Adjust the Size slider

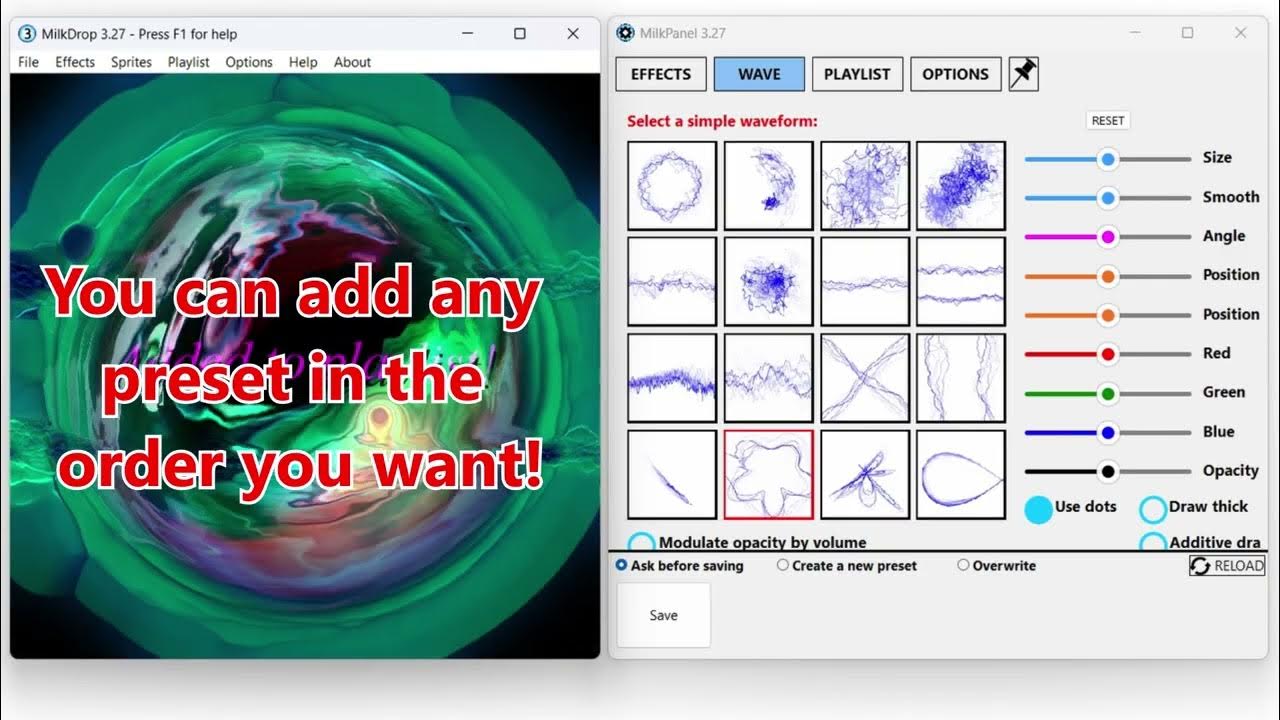(1108, 158)
